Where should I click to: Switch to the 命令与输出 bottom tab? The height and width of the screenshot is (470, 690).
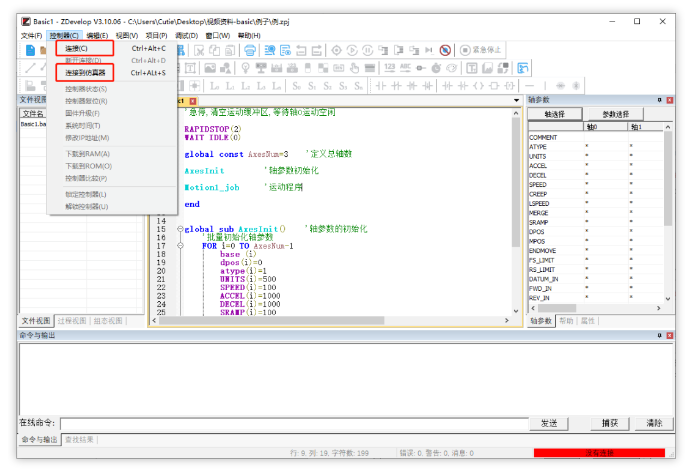coord(40,440)
